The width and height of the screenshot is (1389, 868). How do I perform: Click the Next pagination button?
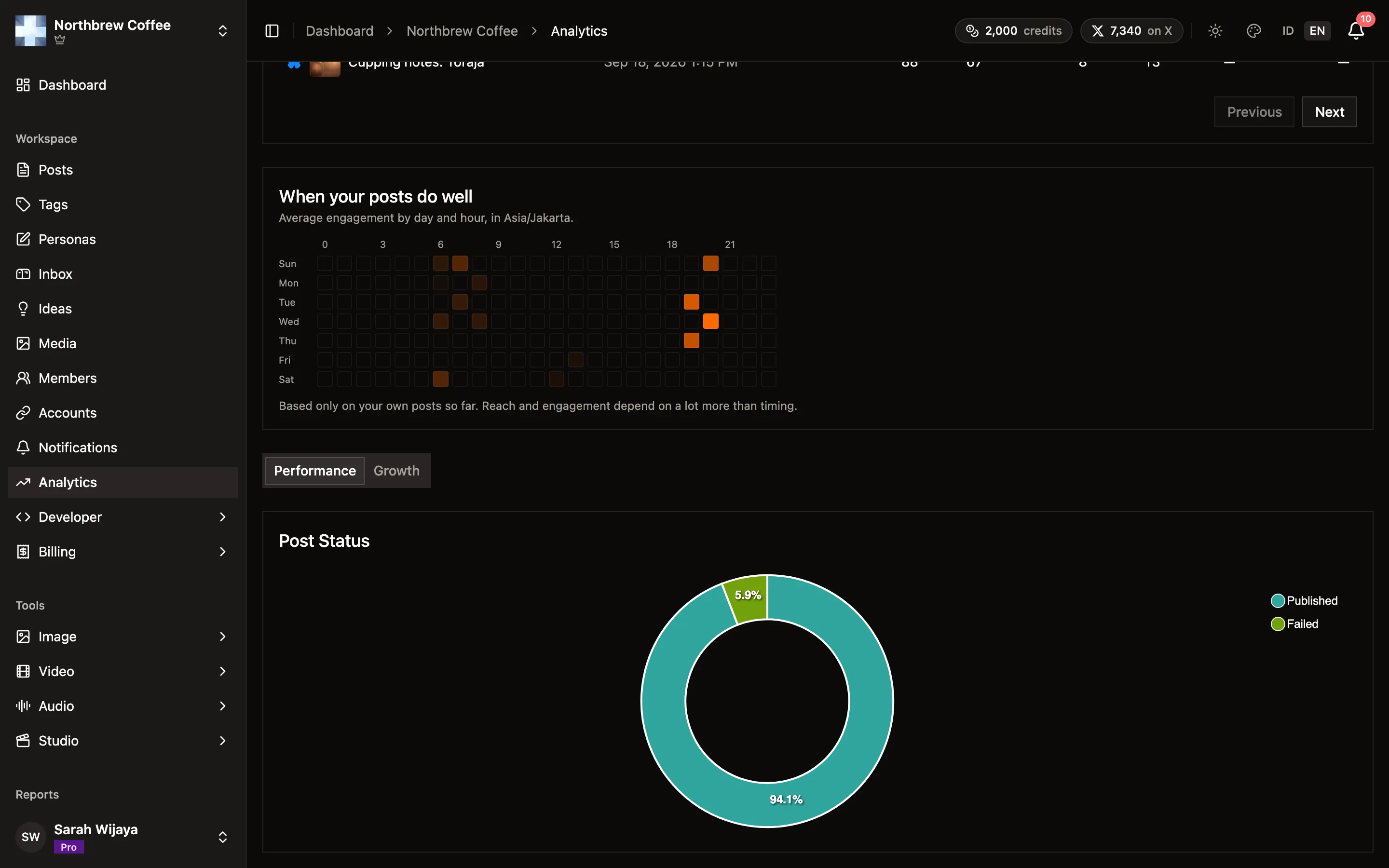coord(1329,112)
